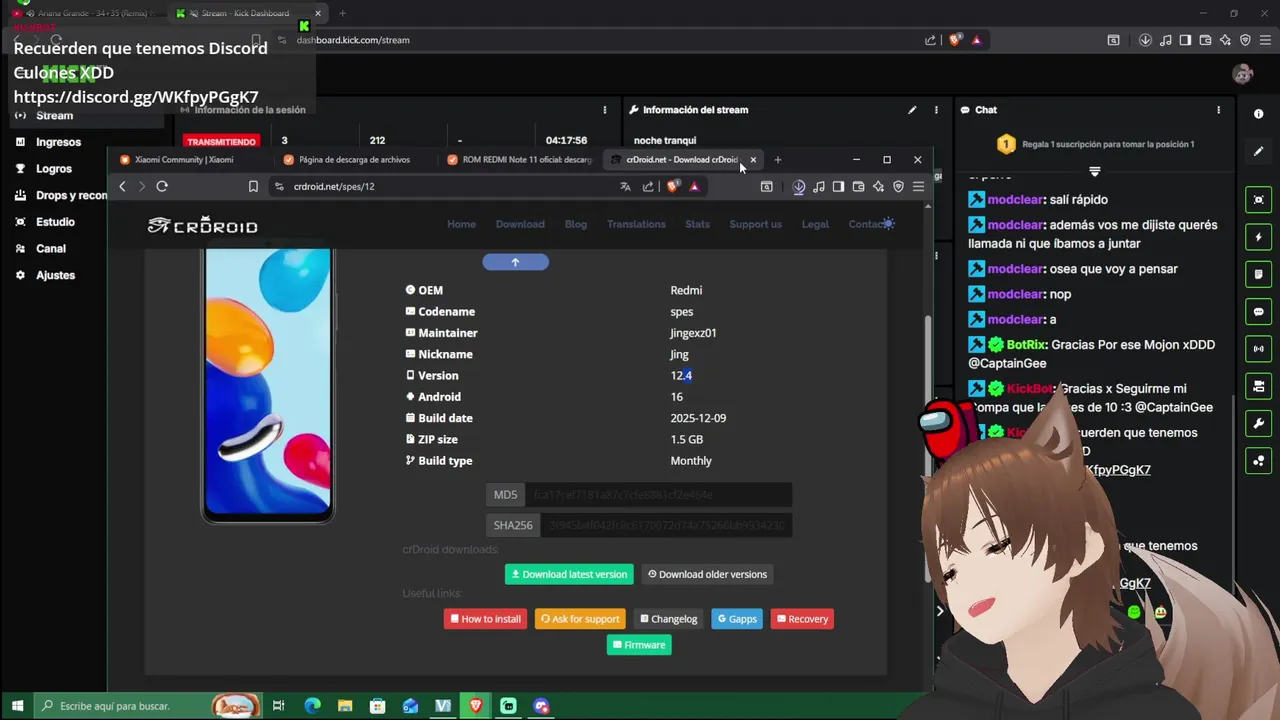The height and width of the screenshot is (720, 1280).
Task: Click the crDroid logo
Action: [202, 225]
